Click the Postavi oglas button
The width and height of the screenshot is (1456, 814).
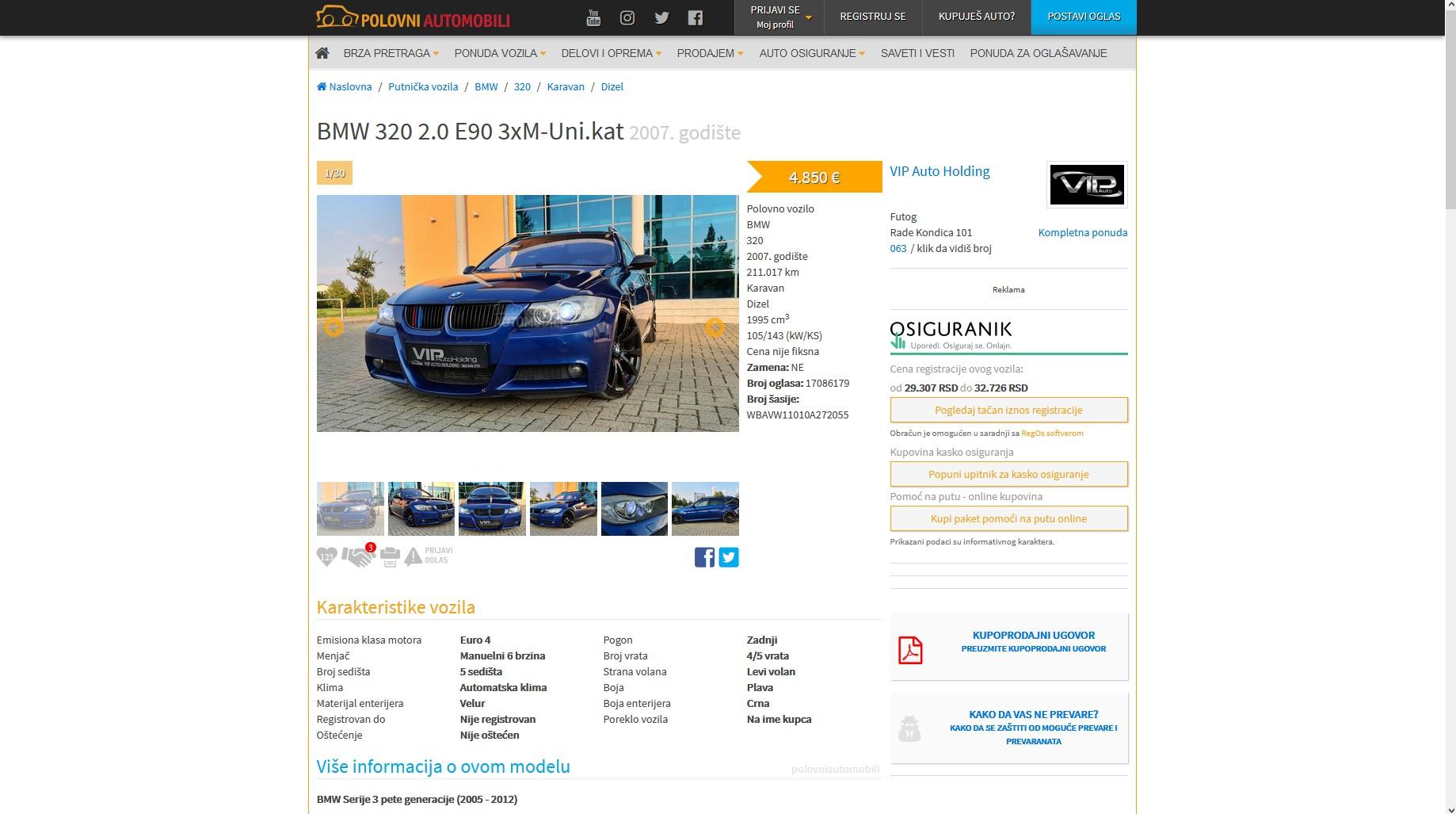coord(1083,17)
